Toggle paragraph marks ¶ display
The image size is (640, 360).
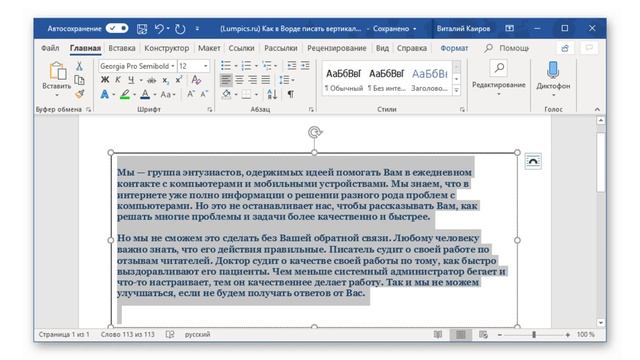click(x=290, y=94)
